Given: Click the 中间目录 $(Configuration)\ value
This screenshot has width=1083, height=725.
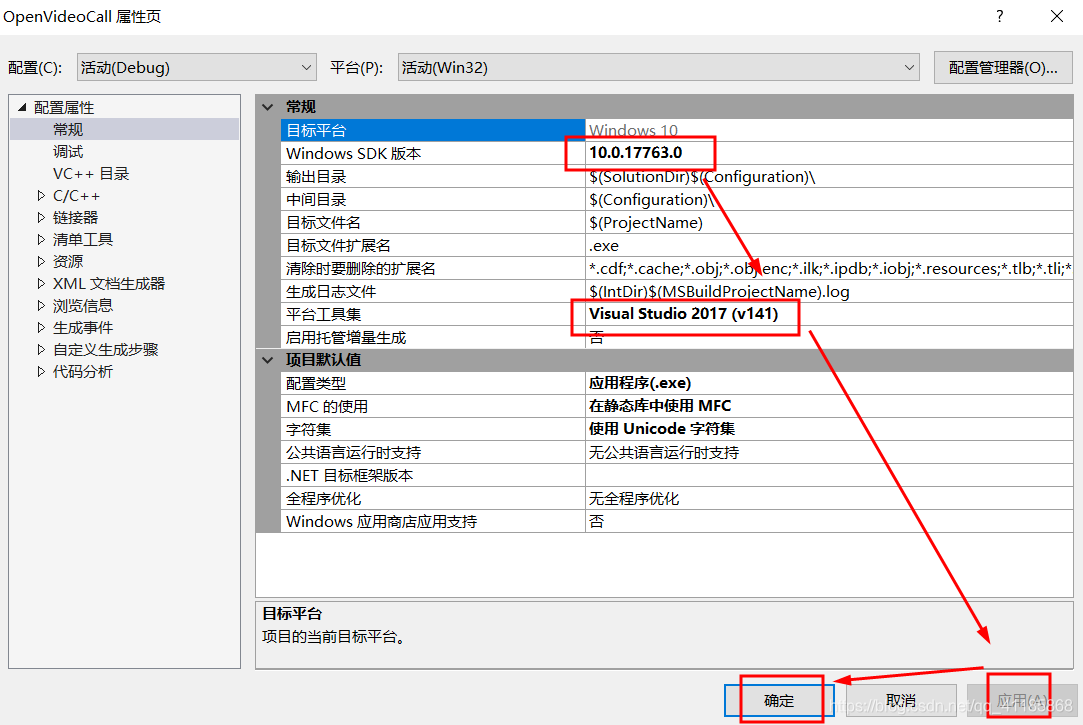Looking at the screenshot, I should click(x=829, y=199).
